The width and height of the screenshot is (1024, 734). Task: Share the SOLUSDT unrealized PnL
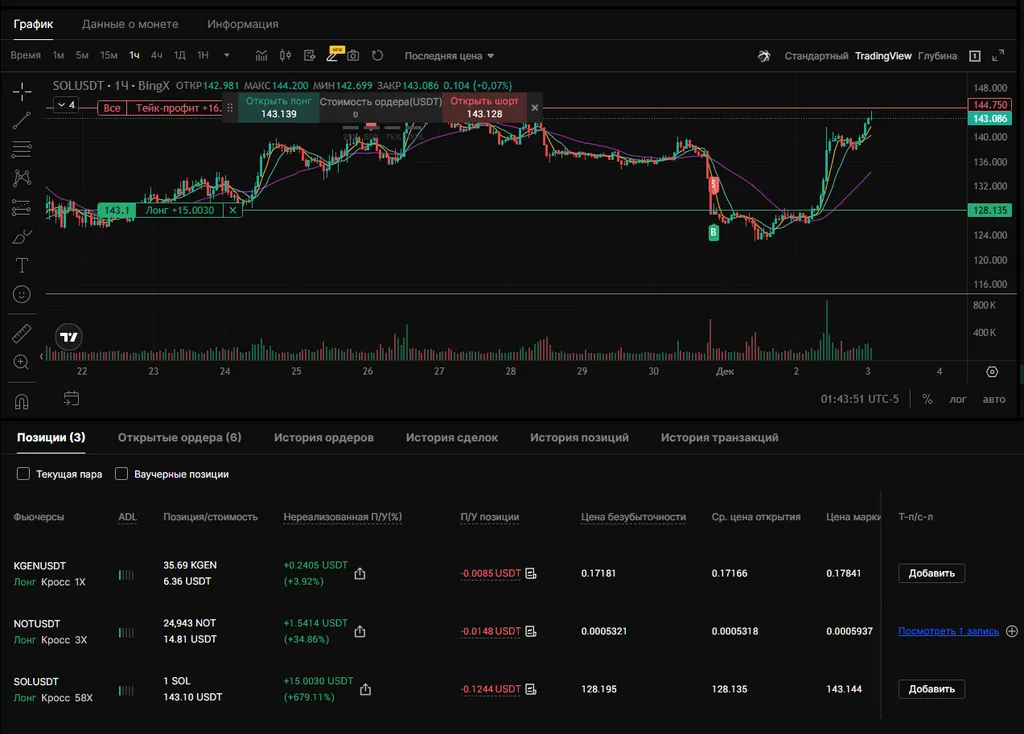click(365, 689)
